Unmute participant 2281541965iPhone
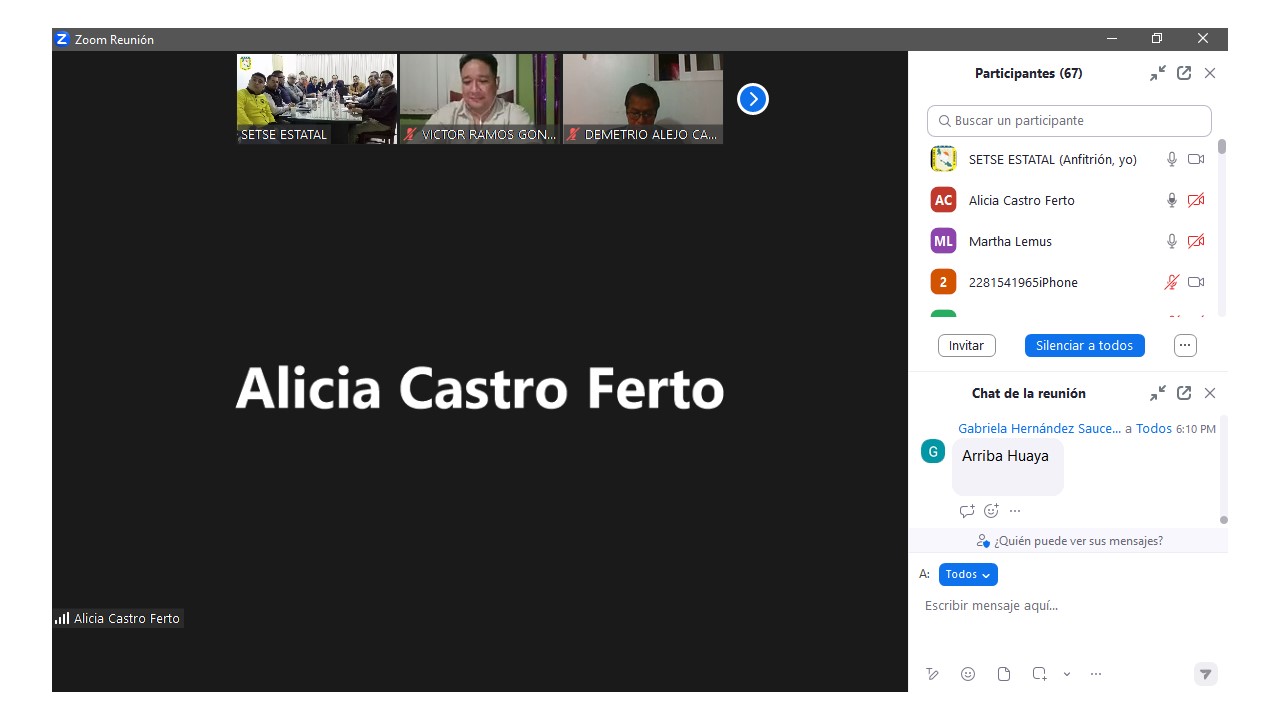Viewport: 1280px width, 720px height. [1172, 282]
